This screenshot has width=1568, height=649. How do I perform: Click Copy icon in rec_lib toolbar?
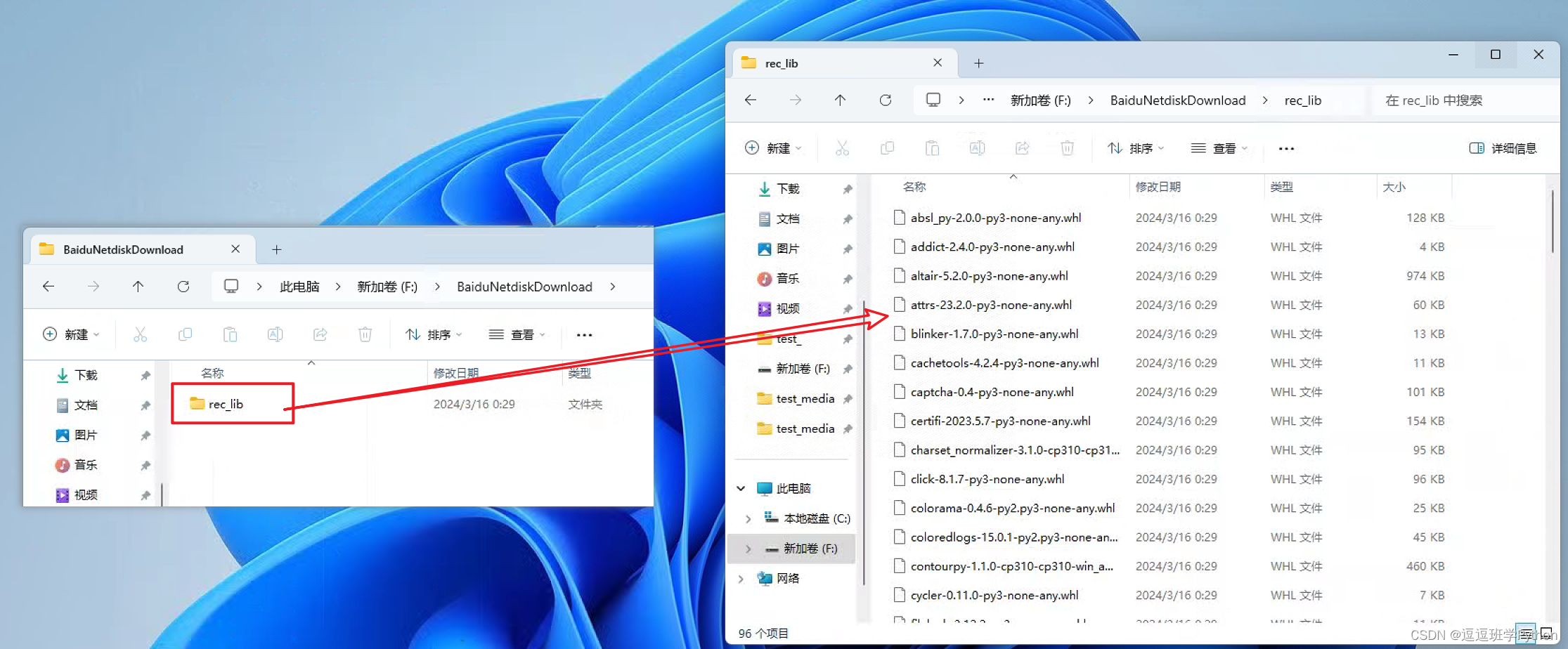point(887,148)
